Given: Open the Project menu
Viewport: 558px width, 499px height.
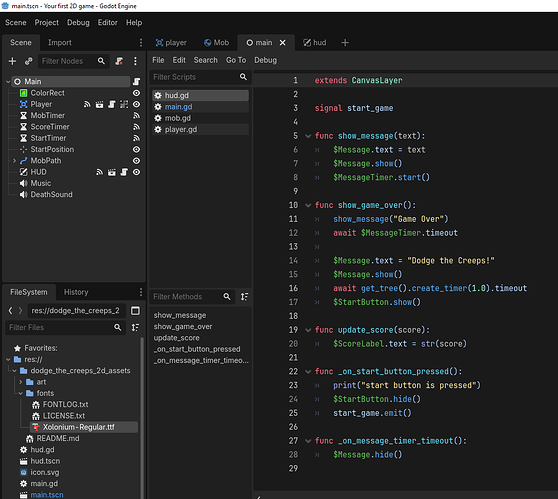Looking at the screenshot, I should tap(47, 22).
